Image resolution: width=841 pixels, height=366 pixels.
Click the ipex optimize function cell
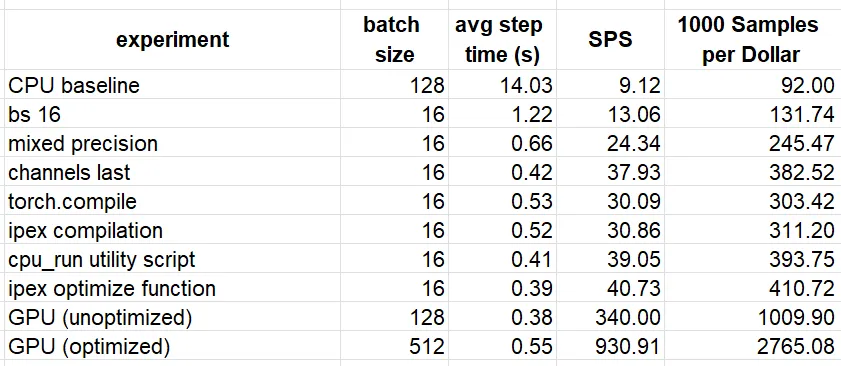[173, 288]
